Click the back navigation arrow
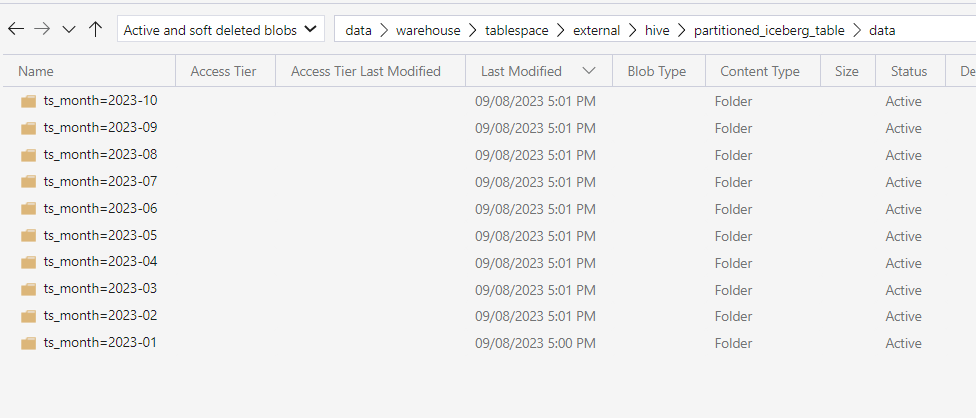The height and width of the screenshot is (418, 976). tap(16, 29)
